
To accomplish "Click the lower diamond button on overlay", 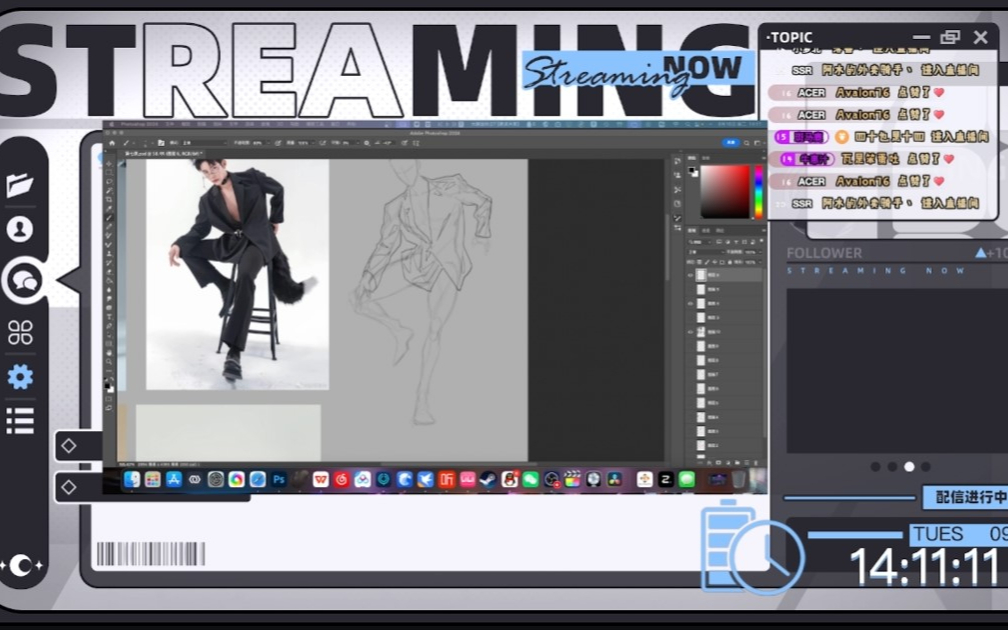I will pos(69,487).
